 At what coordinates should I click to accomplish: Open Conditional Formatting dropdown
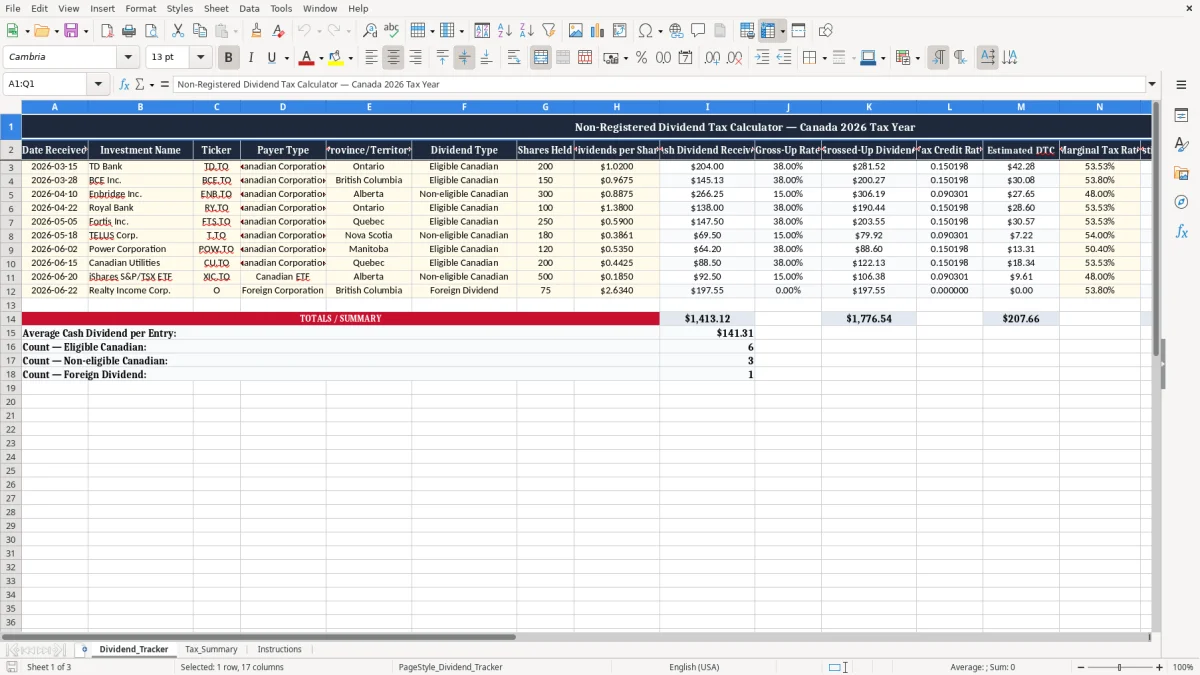tap(917, 58)
